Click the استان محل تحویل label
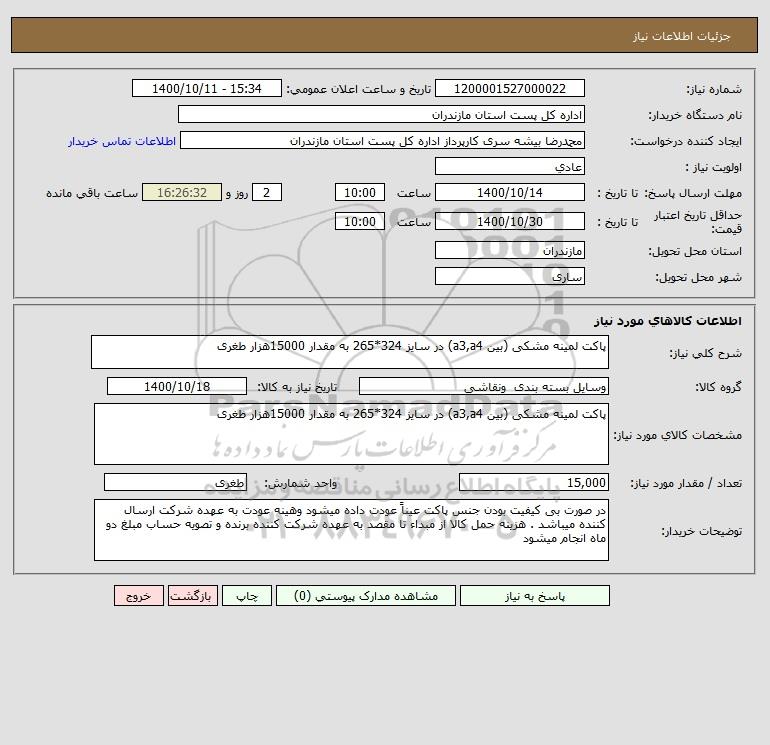This screenshot has width=770, height=745. pos(695,251)
